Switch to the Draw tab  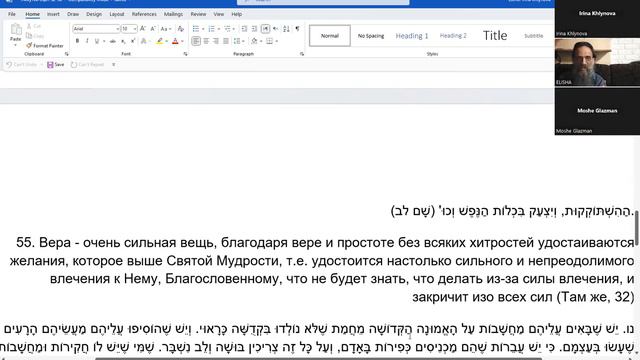click(73, 14)
